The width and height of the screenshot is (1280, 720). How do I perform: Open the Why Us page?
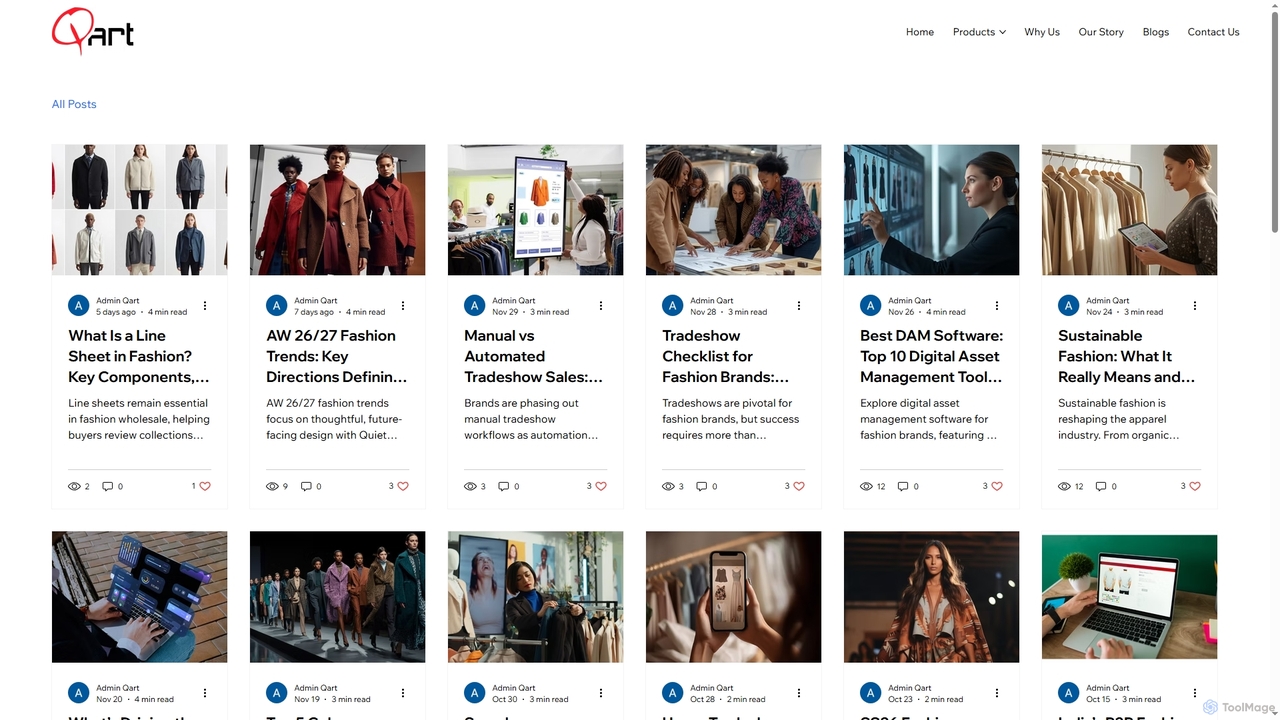[x=1042, y=32]
